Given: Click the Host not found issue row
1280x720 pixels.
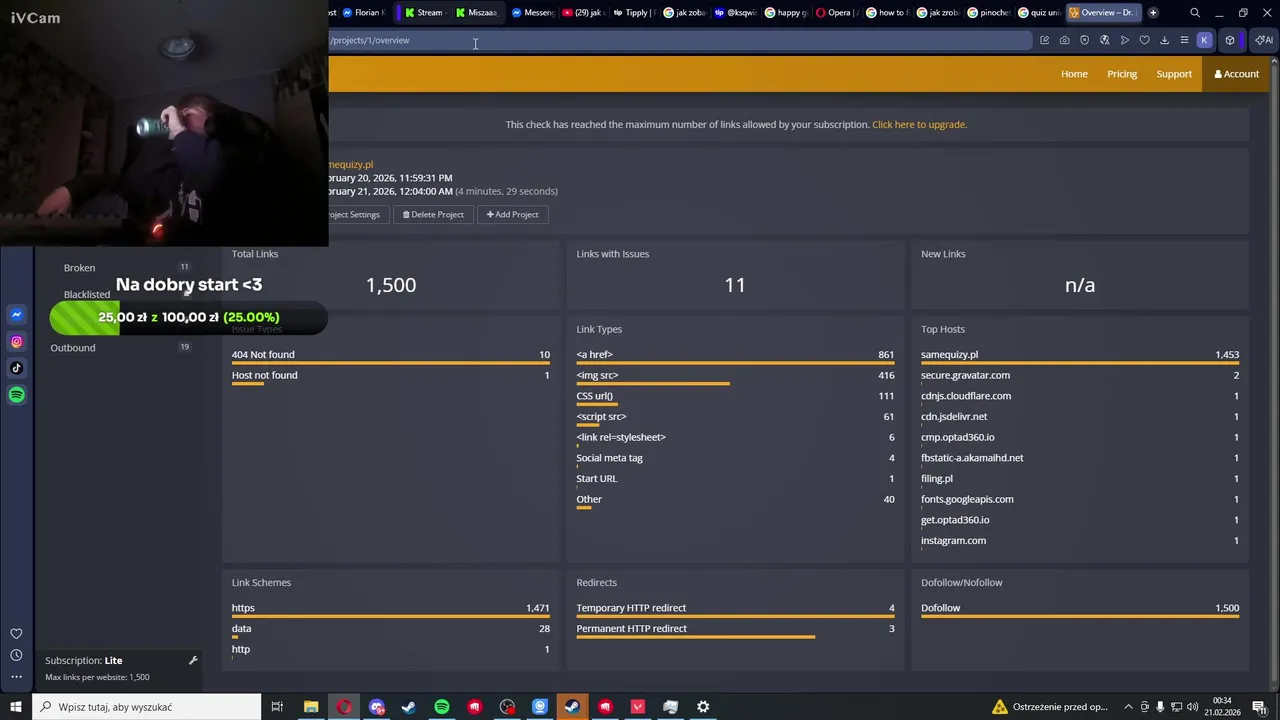Looking at the screenshot, I should [x=391, y=377].
